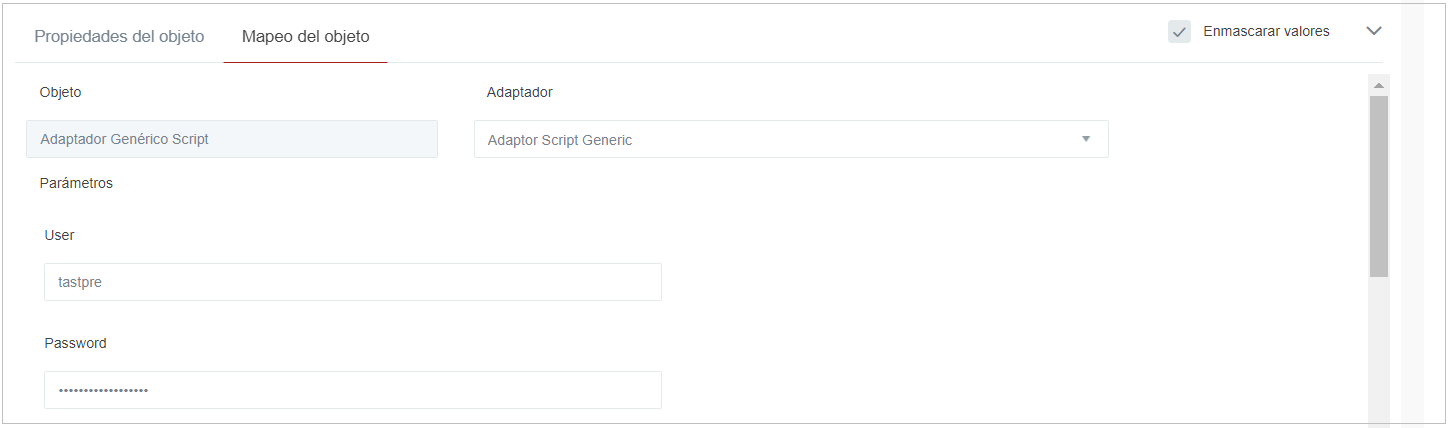Viewport: 1455px width, 428px height.
Task: Switch to Propiedades del objeto tab
Action: [119, 37]
